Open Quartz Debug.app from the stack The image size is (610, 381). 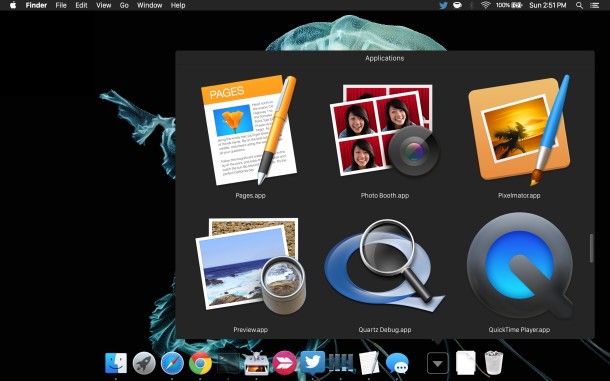385,265
